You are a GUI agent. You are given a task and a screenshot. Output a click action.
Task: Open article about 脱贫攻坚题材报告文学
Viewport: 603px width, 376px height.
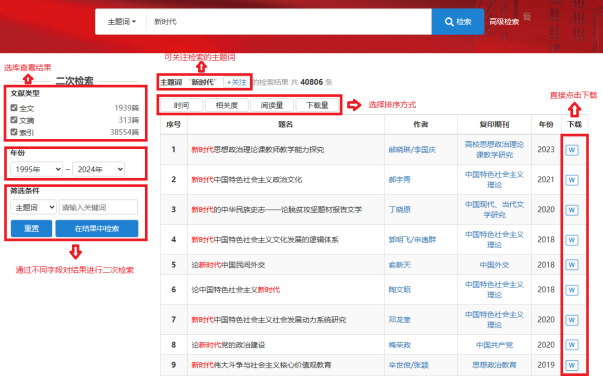(277, 210)
